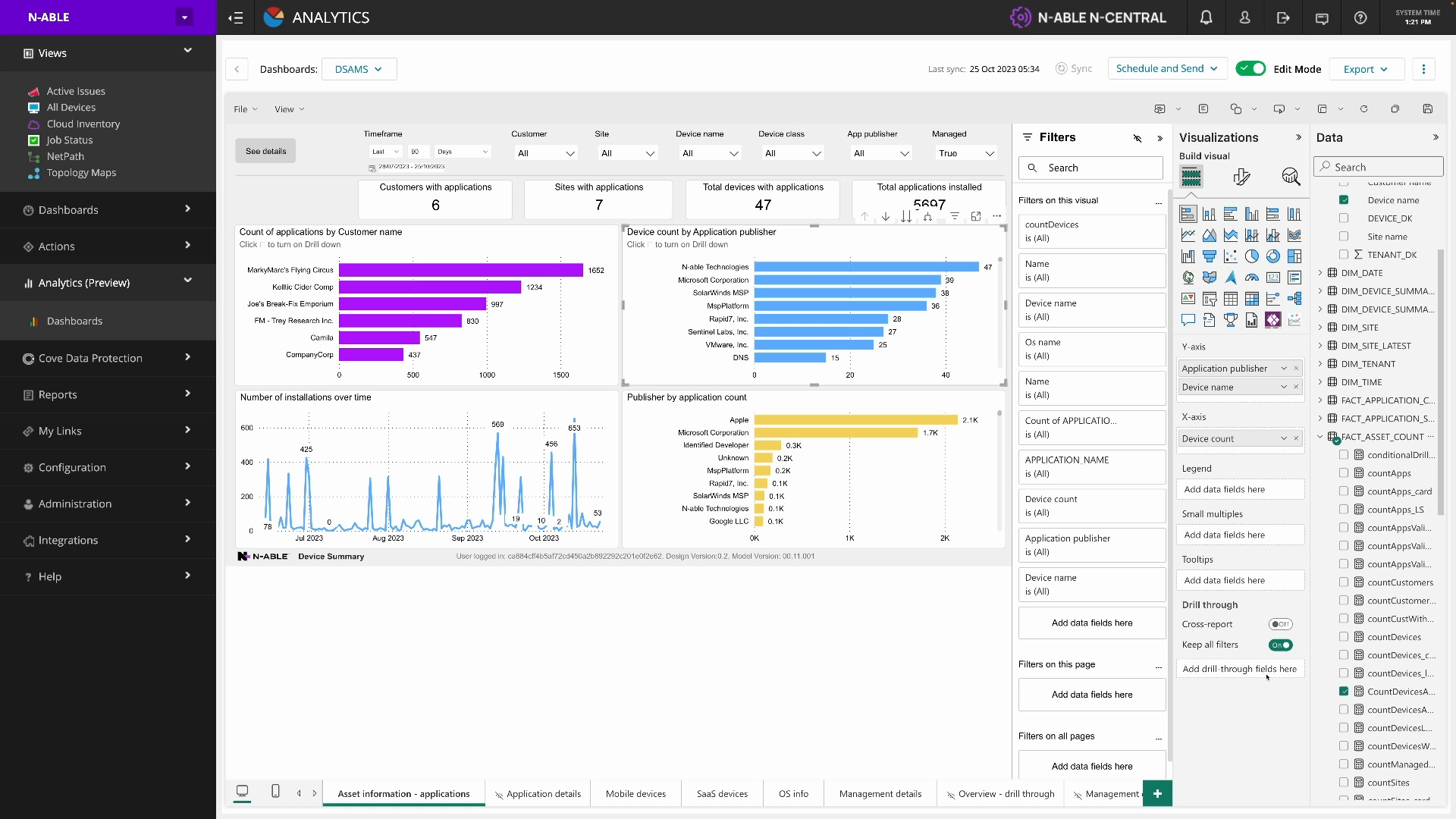
Task: Select the donut chart visual type
Action: pyautogui.click(x=1273, y=256)
